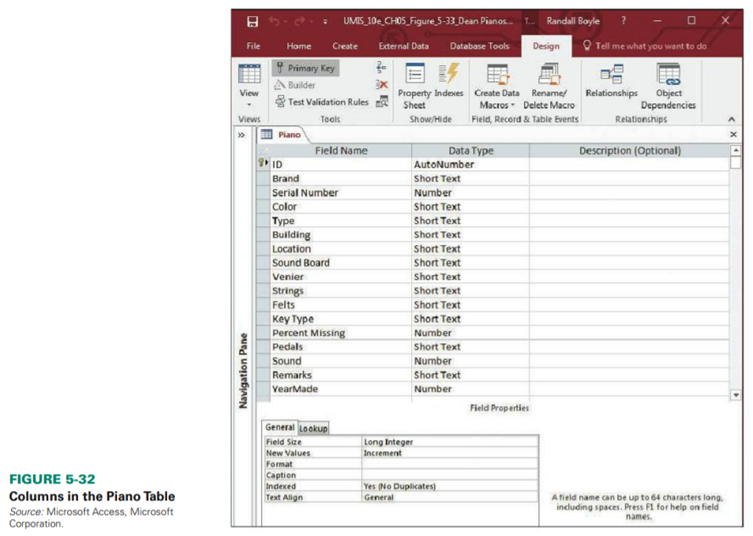The height and width of the screenshot is (536, 753).
Task: Click the Field Size property value
Action: click(x=449, y=441)
